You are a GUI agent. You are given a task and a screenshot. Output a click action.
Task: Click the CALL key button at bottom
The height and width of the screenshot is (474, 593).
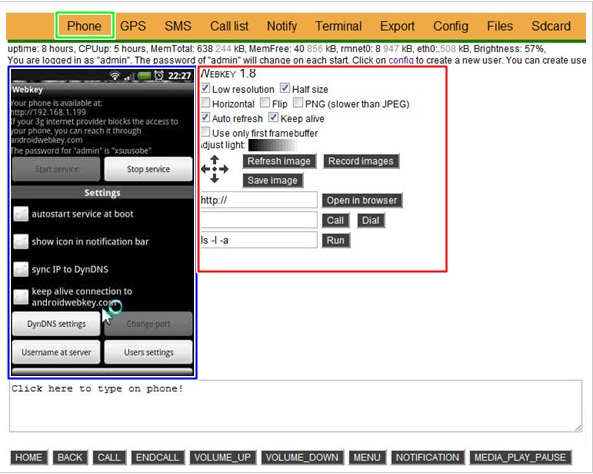[109, 457]
